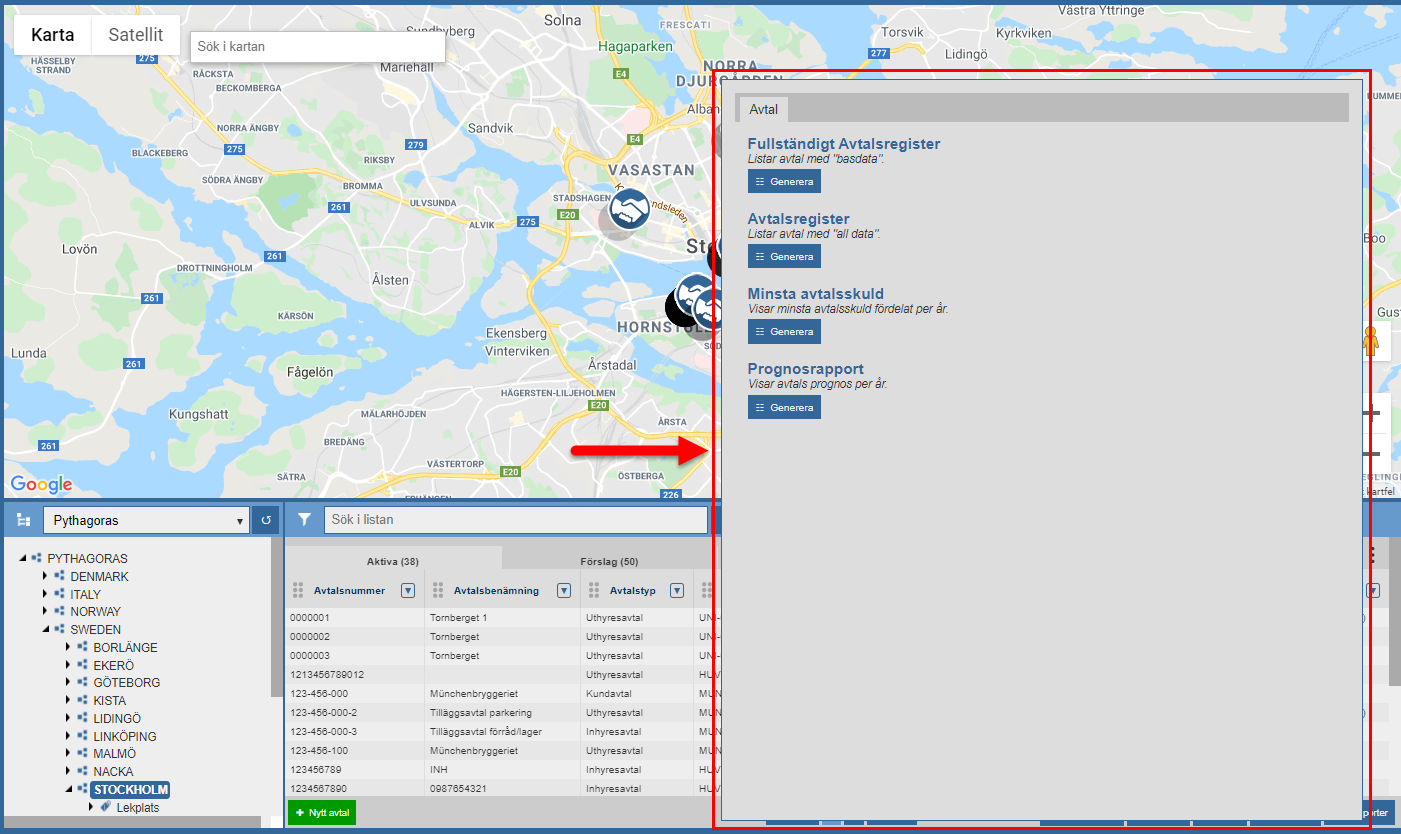
Task: Select the Avtal tab in report panel
Action: tap(763, 109)
